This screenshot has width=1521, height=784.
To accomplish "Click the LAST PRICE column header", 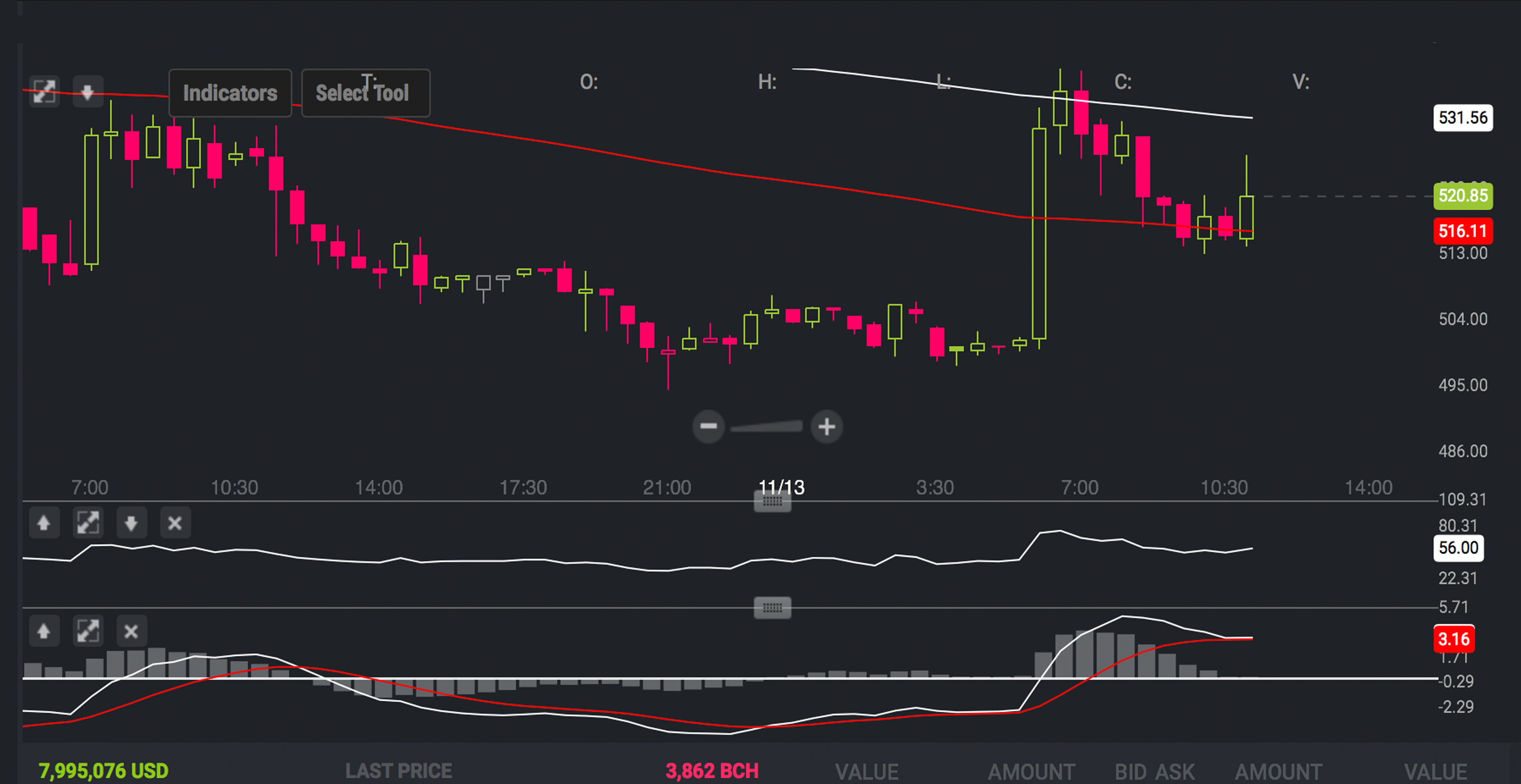I will tap(399, 770).
